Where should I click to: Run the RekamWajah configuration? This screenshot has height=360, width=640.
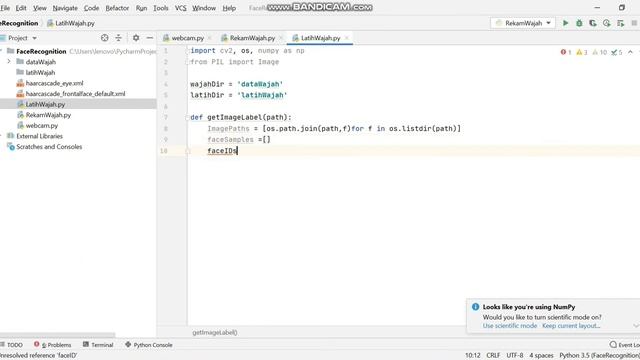coord(565,23)
